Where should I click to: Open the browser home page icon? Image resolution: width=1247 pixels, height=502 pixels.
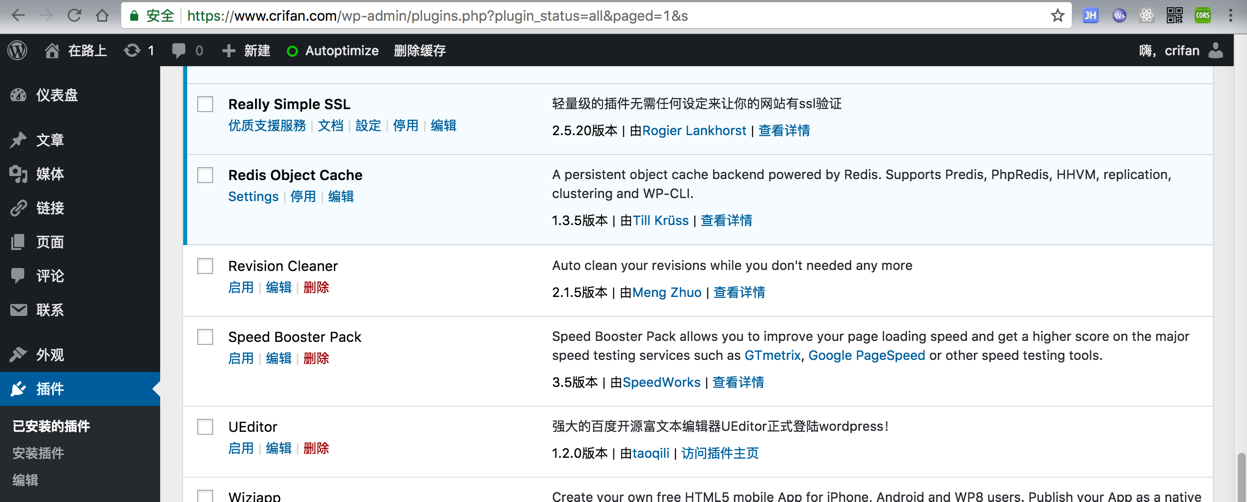102,15
